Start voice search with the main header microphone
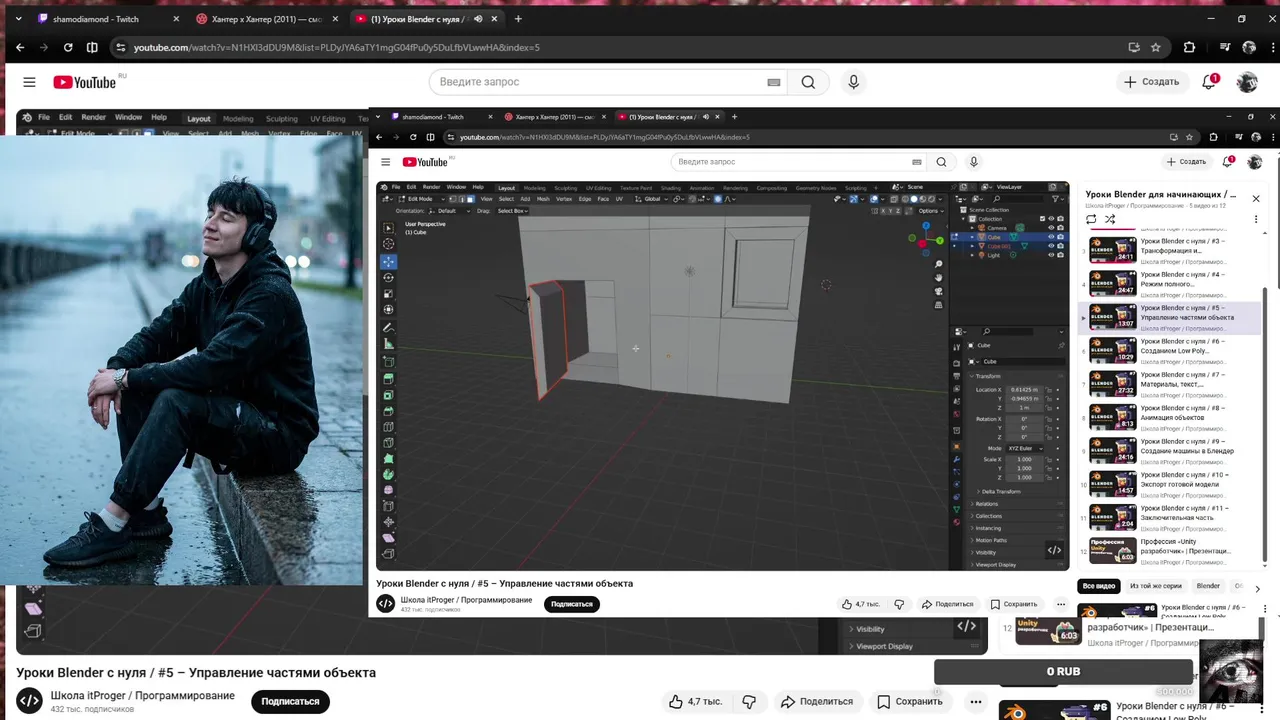Viewport: 1280px width, 720px height. (853, 82)
